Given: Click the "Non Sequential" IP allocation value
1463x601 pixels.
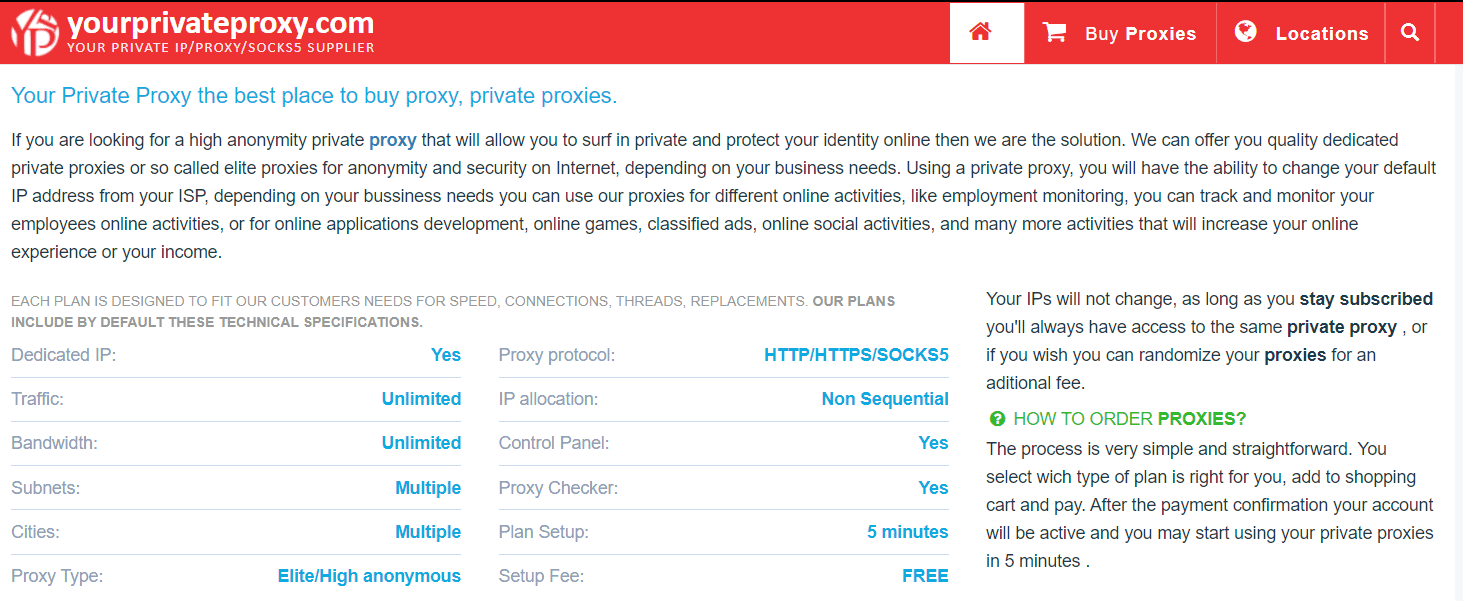Looking at the screenshot, I should [884, 399].
